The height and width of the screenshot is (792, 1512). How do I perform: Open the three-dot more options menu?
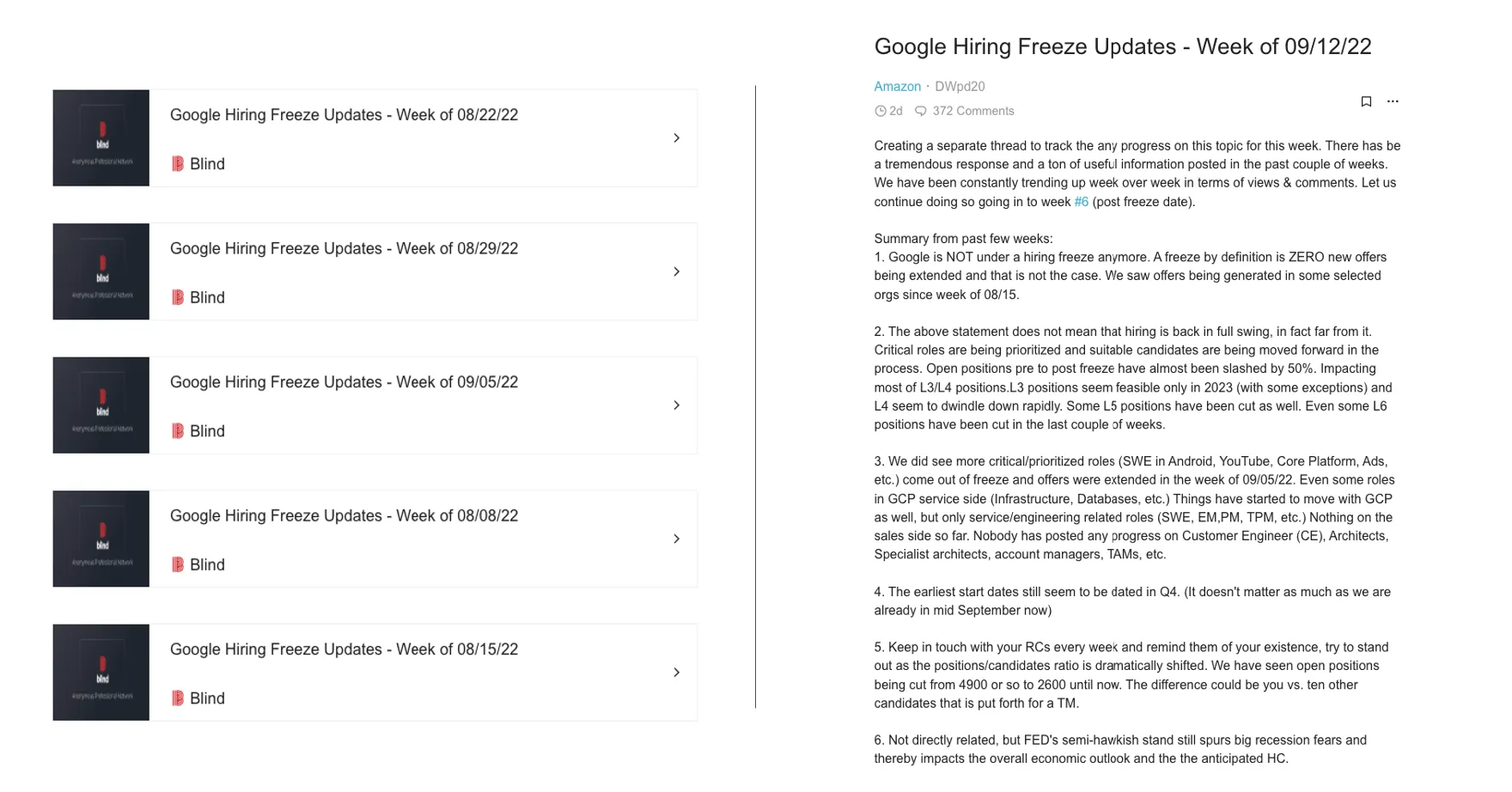(1393, 101)
